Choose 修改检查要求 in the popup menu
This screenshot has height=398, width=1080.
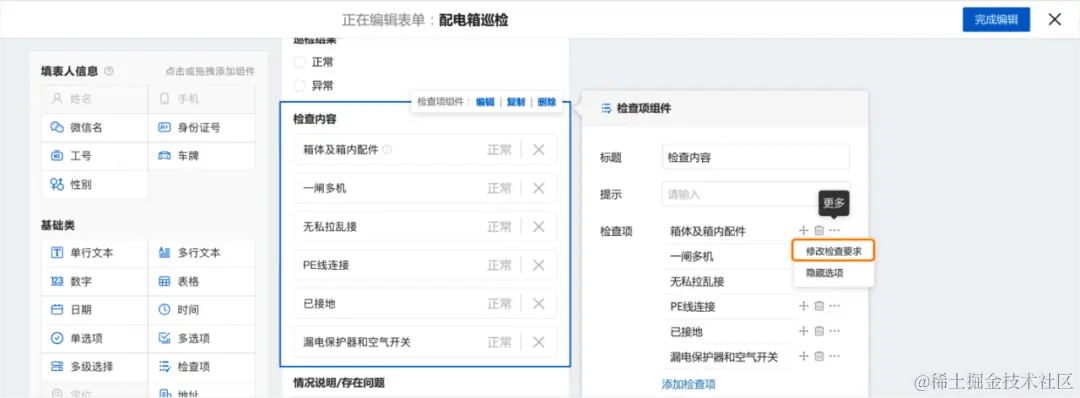pyautogui.click(x=833, y=251)
